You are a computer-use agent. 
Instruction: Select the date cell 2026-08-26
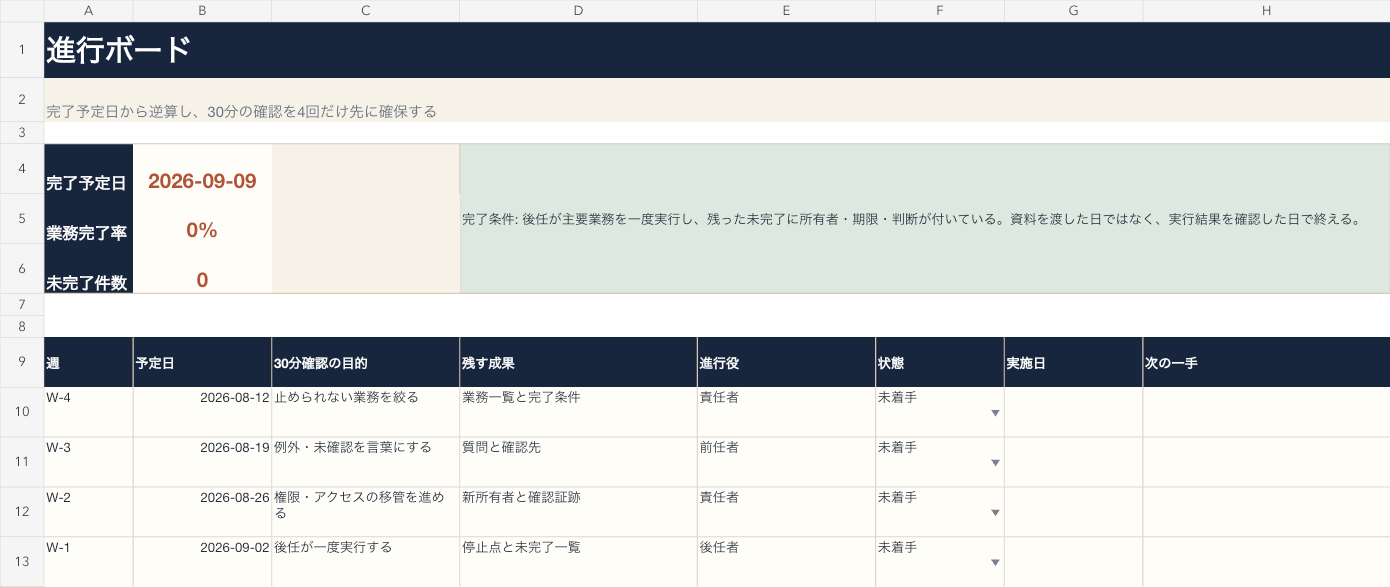click(202, 512)
